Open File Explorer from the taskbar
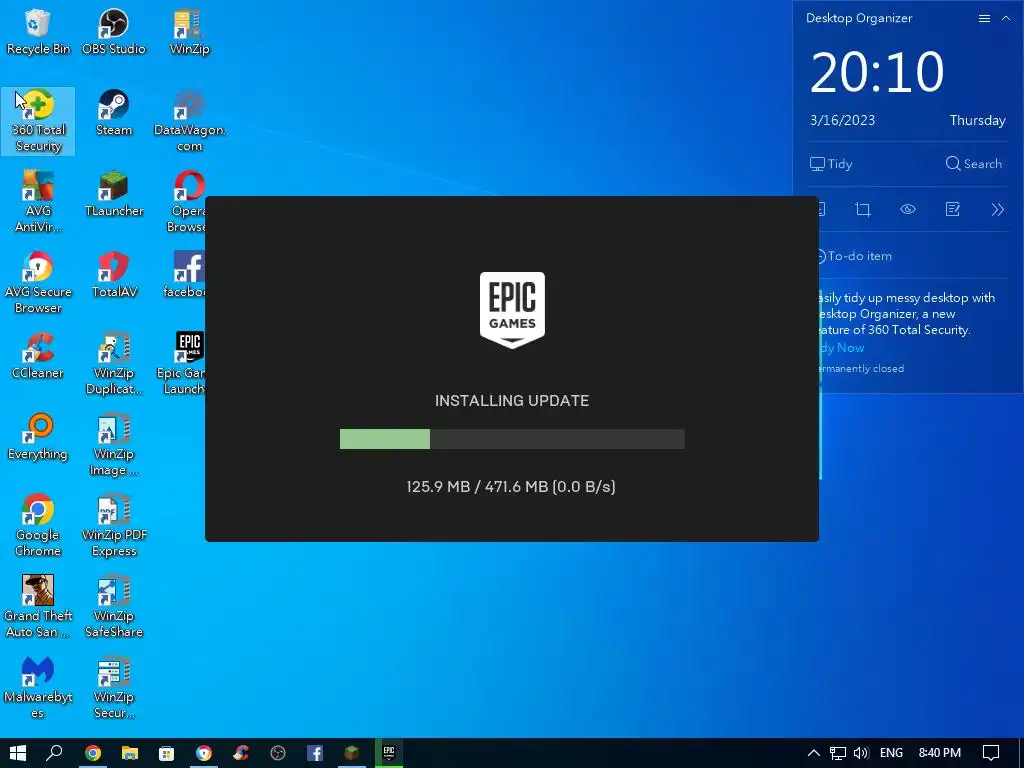The width and height of the screenshot is (1024, 768). (x=129, y=753)
